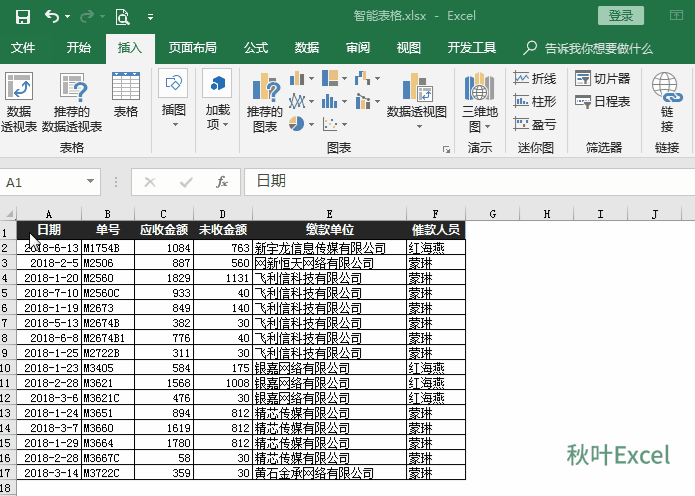695x496 pixels.
Task: Click the formula bar input field
Action: (460, 181)
